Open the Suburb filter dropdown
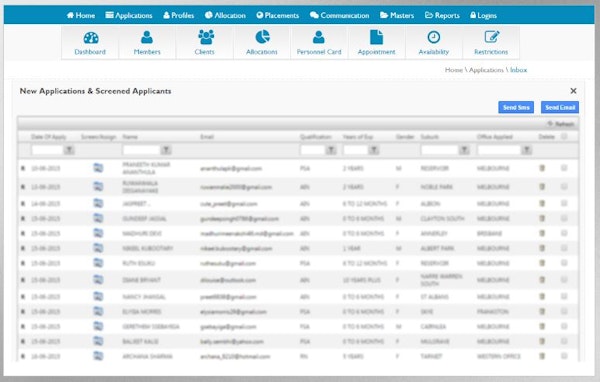 point(464,150)
